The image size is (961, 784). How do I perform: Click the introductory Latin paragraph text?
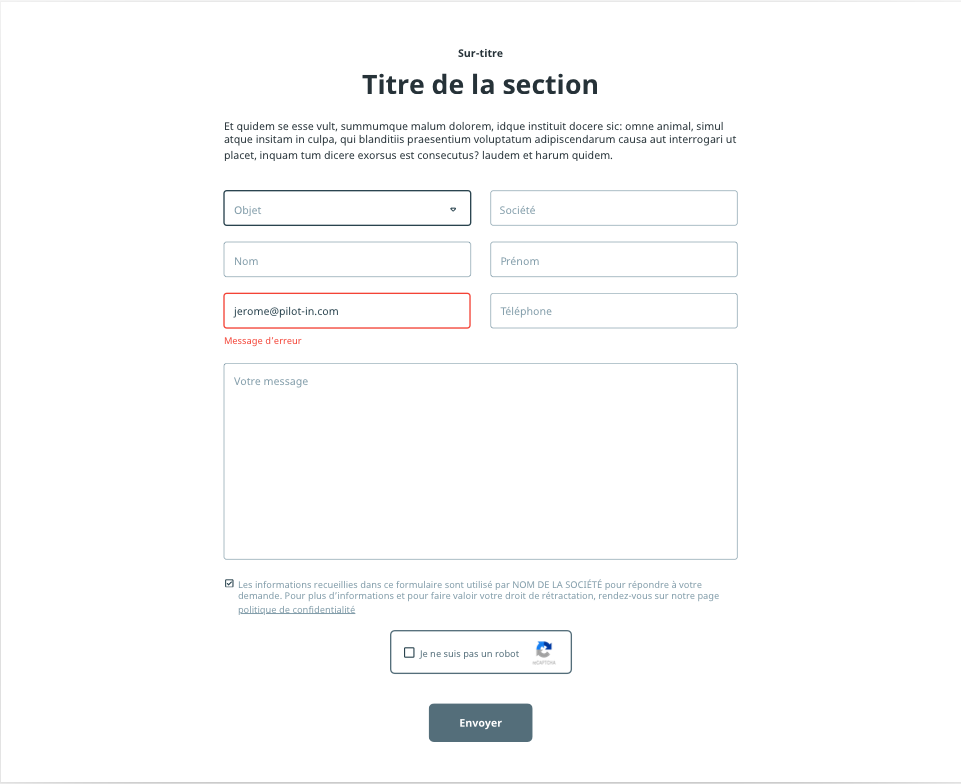tap(480, 141)
